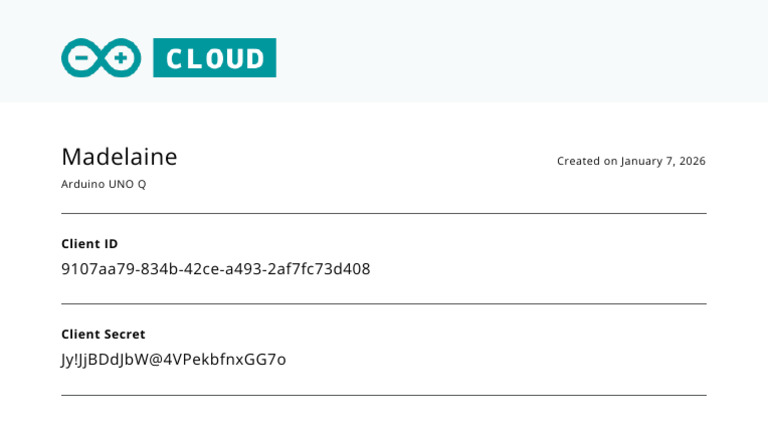768x434 pixels.
Task: Click the Client Secret label
Action: [103, 335]
